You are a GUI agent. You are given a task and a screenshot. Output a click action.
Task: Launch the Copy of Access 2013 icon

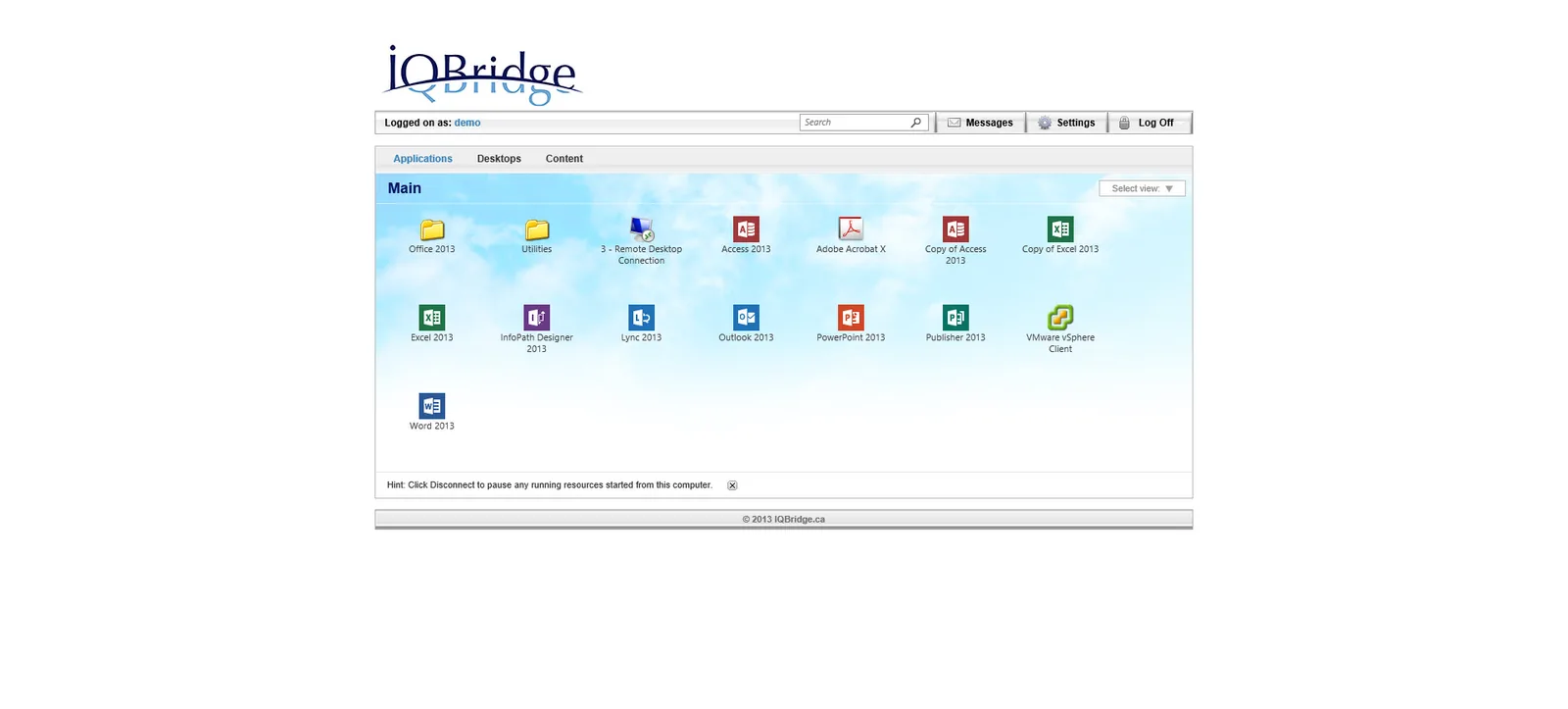(x=955, y=229)
